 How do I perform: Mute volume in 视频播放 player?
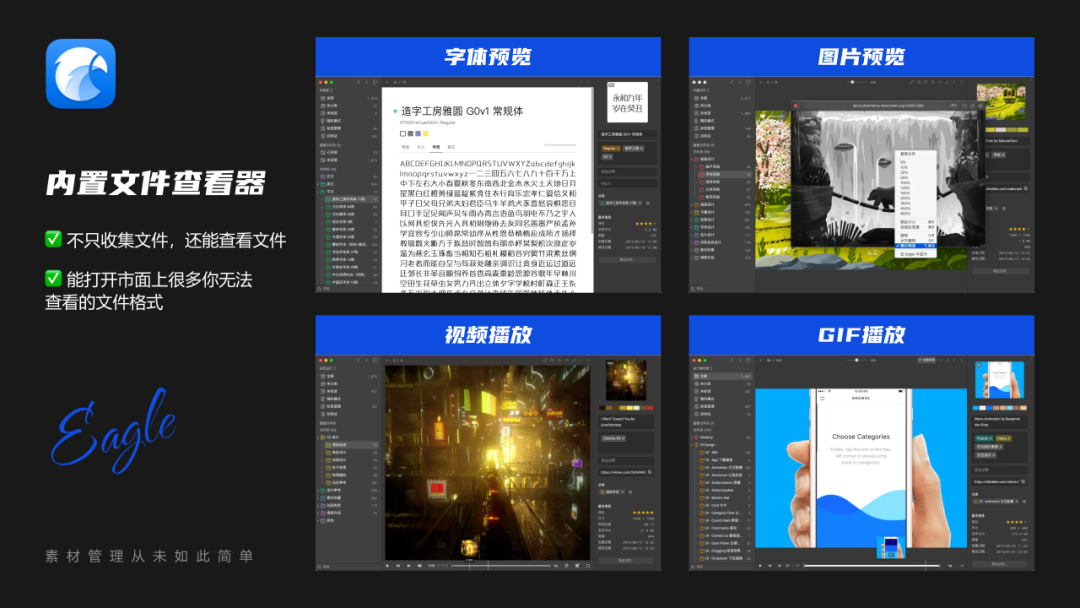[419, 565]
